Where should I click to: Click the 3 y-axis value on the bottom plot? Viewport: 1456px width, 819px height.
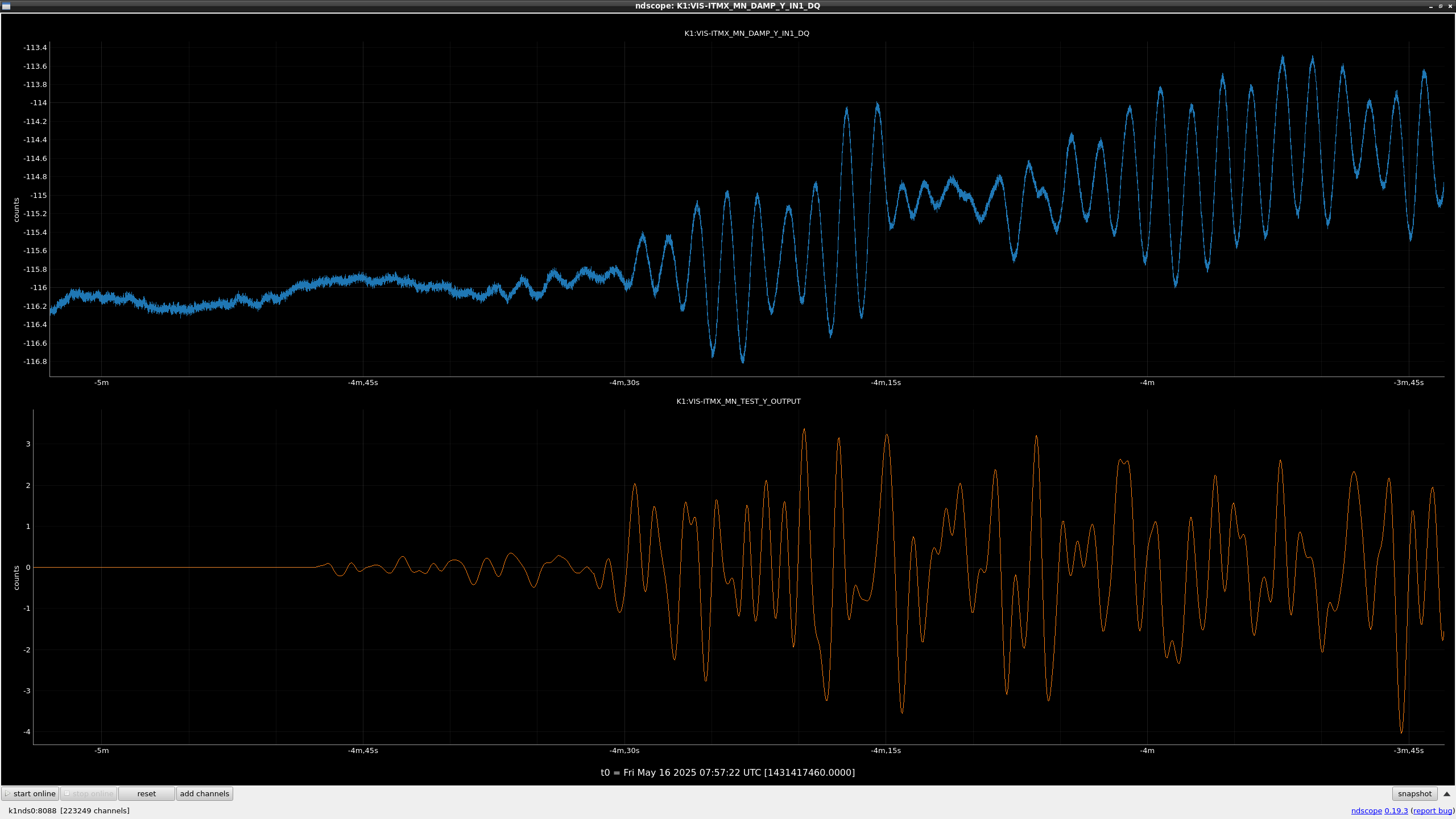tap(28, 444)
